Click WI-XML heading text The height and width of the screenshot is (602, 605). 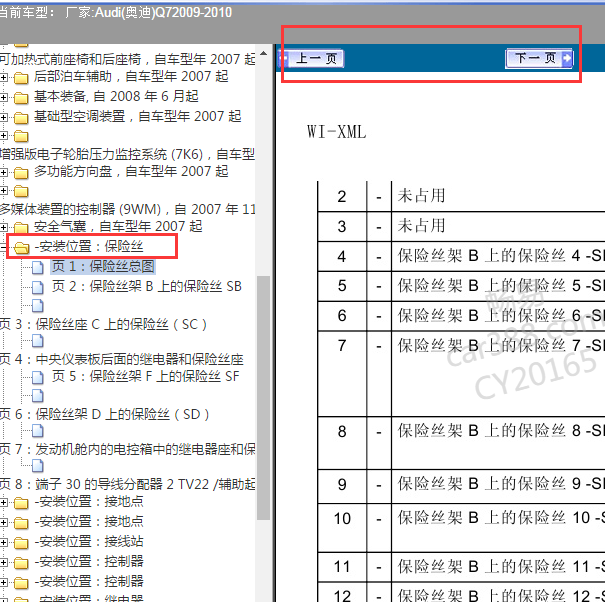[x=336, y=132]
